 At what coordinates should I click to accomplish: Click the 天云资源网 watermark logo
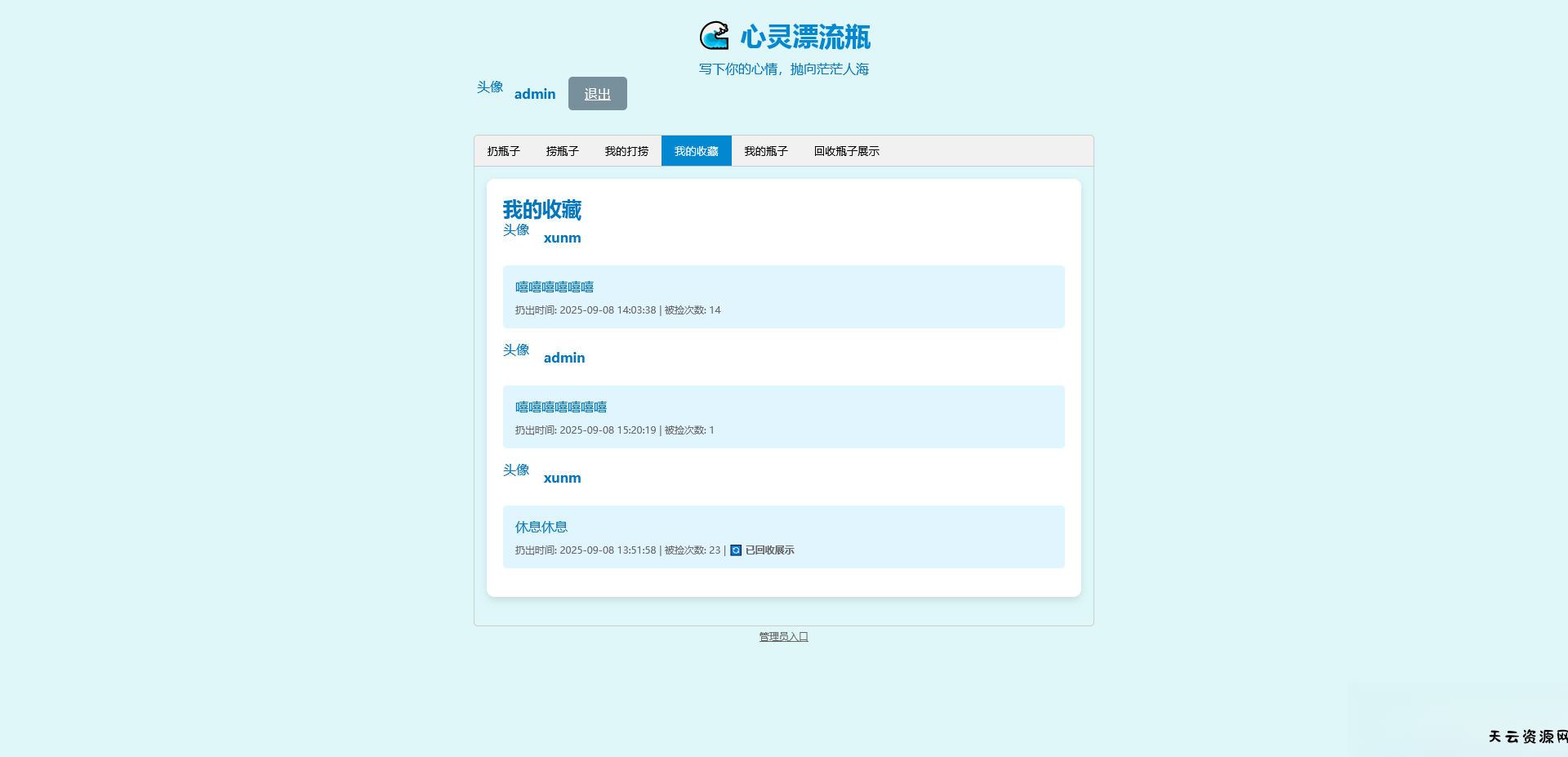[x=1526, y=736]
